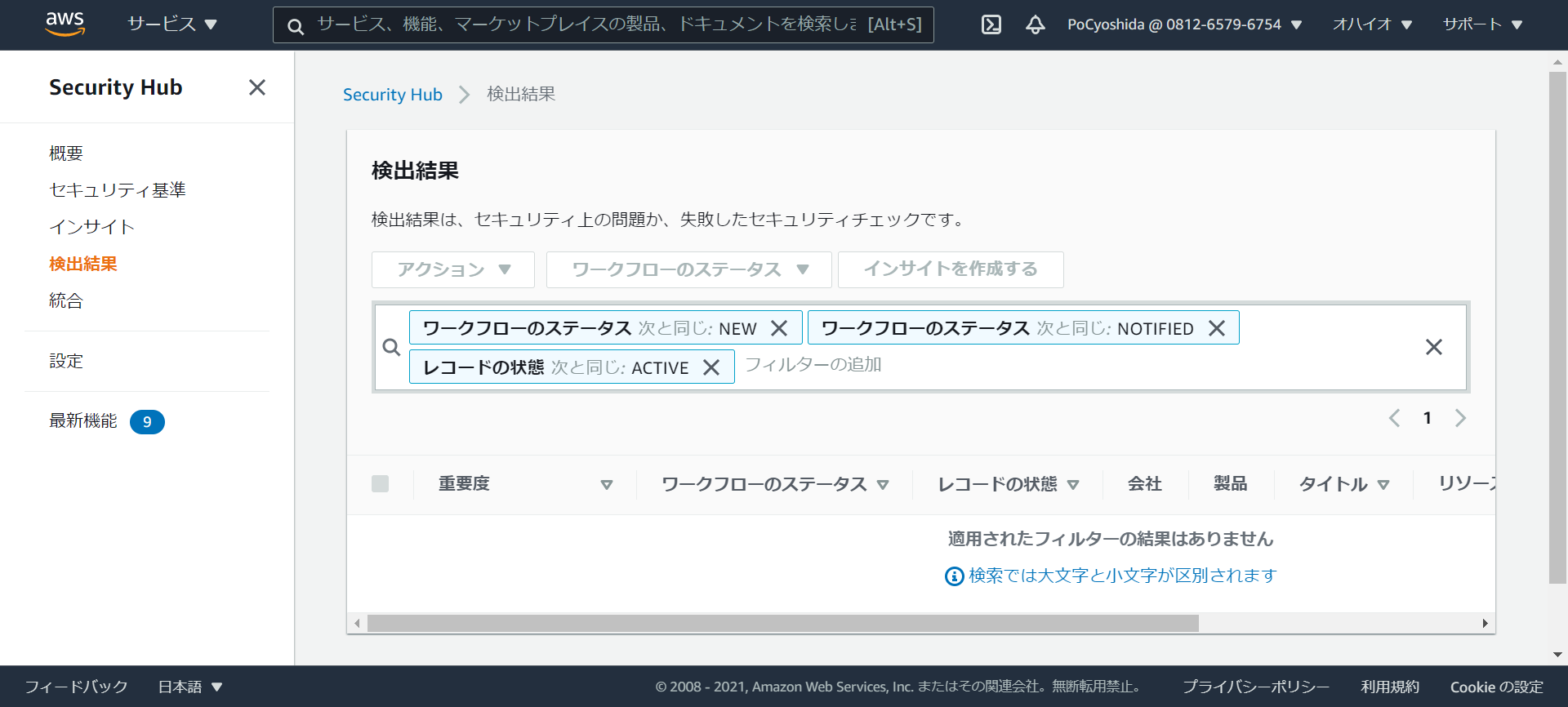Sort by the タイトル column arrow
1568x707 pixels.
(x=1383, y=485)
